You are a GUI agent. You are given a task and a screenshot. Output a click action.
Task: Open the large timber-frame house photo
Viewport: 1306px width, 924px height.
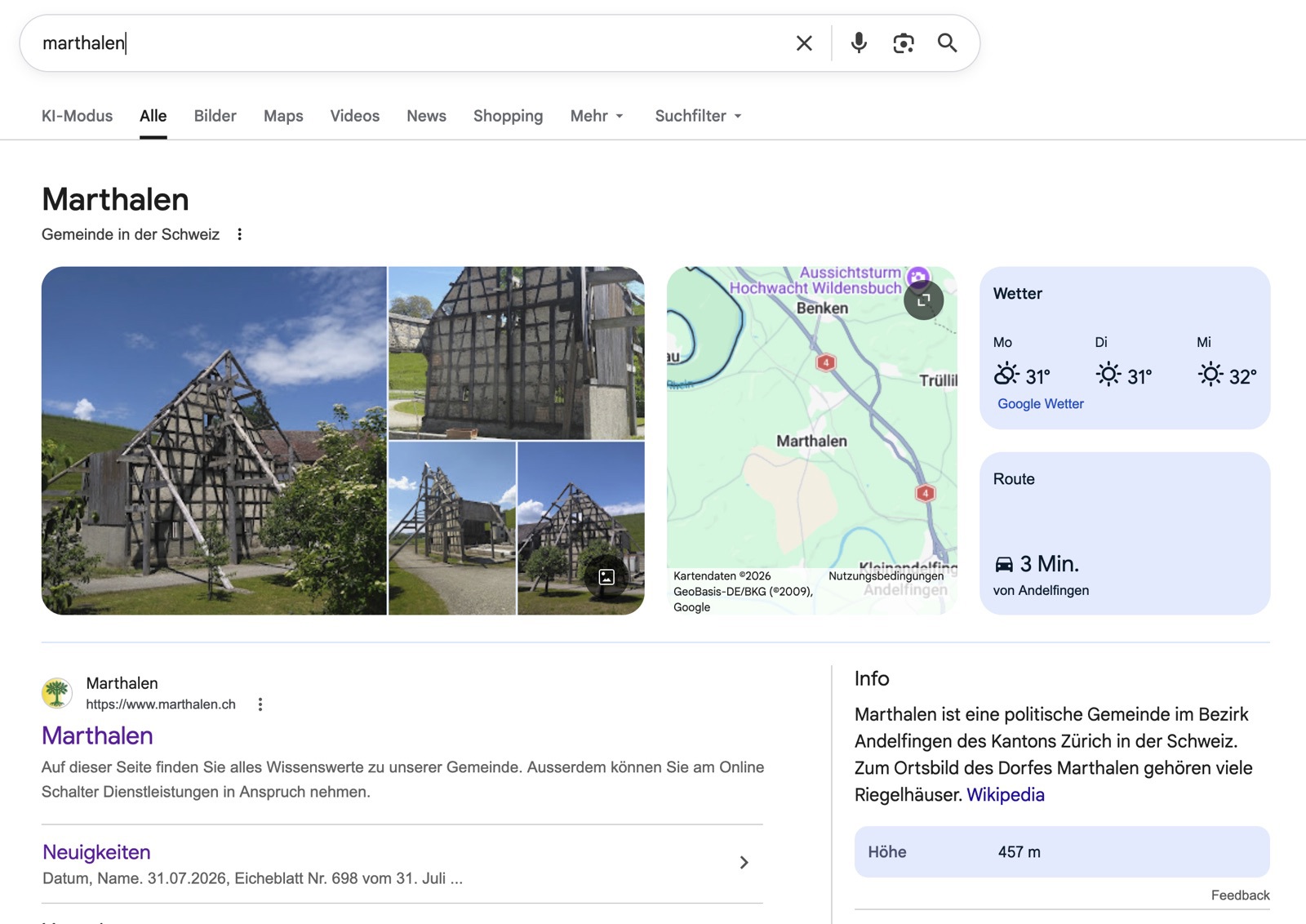coord(214,441)
